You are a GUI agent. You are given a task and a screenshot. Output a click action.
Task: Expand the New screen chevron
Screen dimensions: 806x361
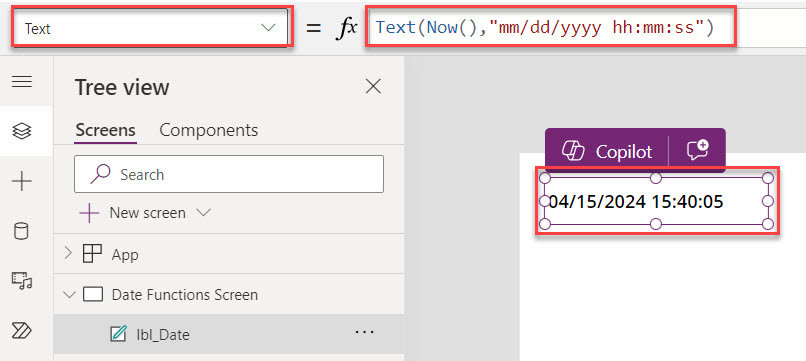(204, 212)
